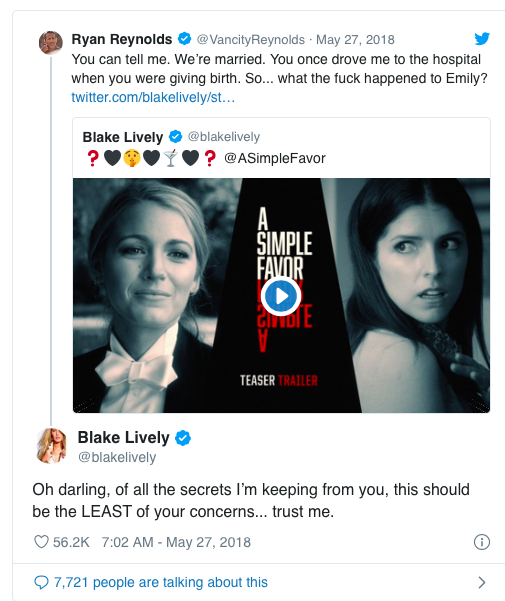
Task: Play the A Simple Favor teaser trailer
Action: tap(281, 296)
